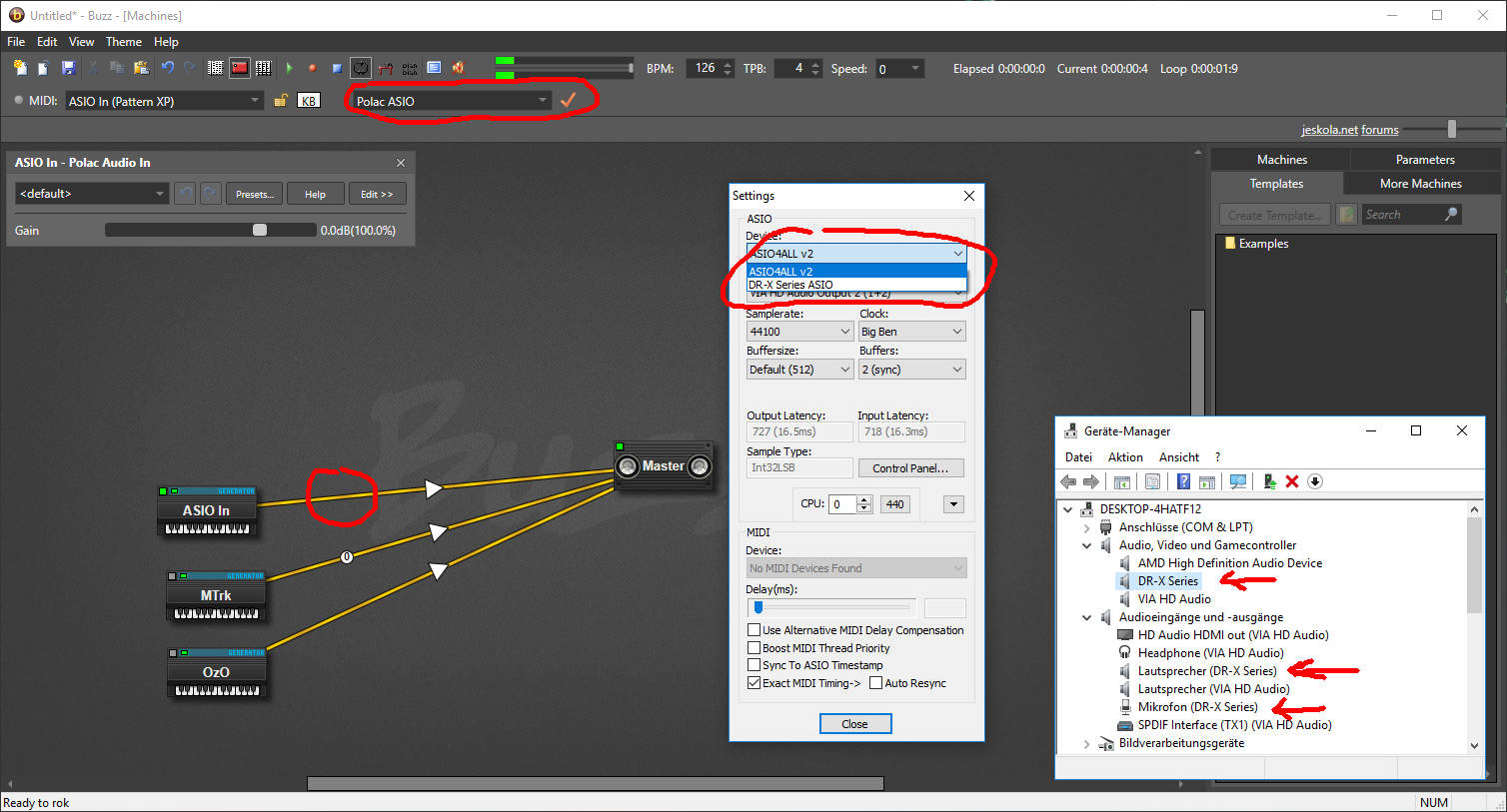1507x812 pixels.
Task: Check Use Alternative MIDI Delay Compensation
Action: (754, 630)
